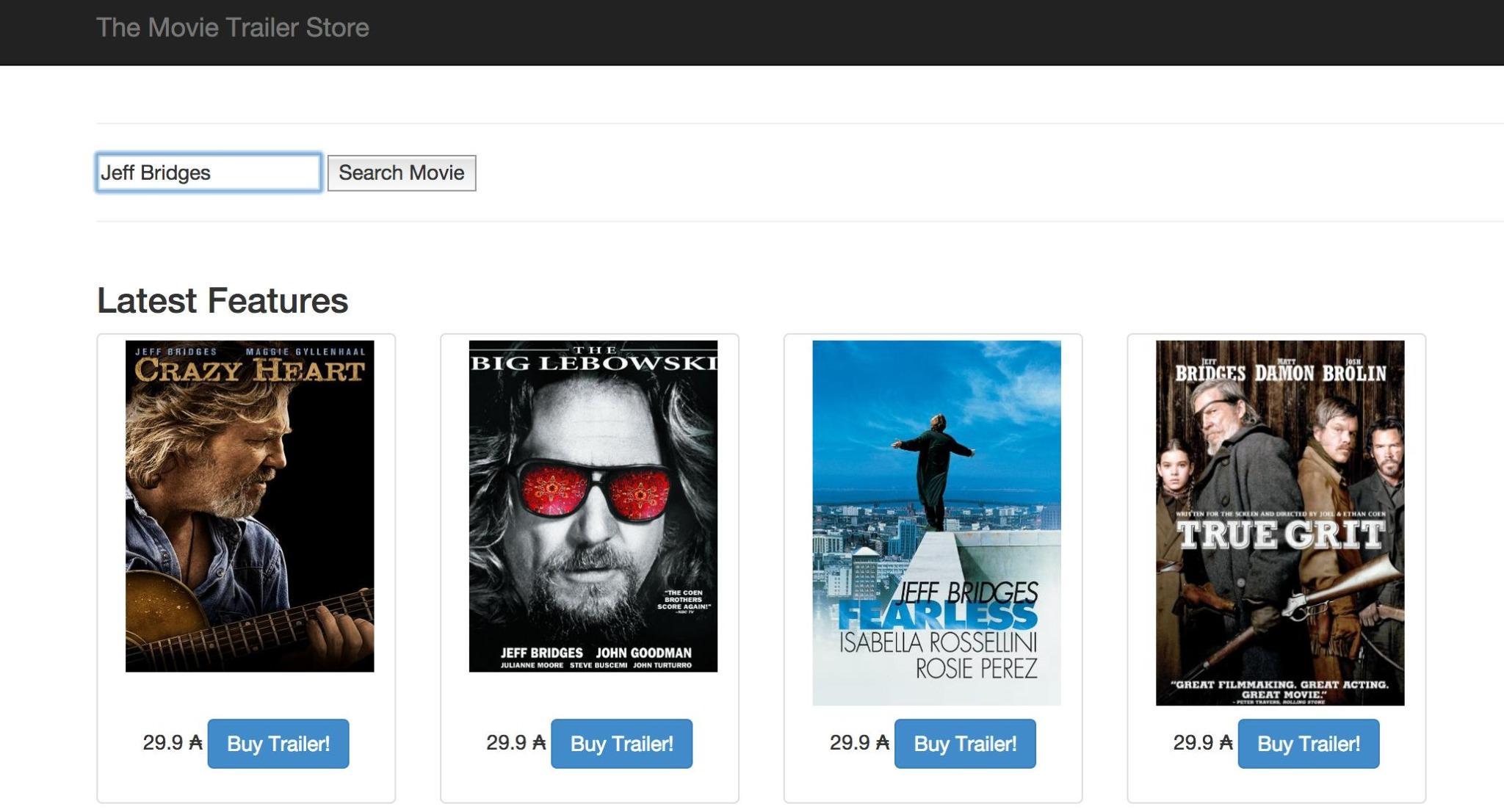1504x812 pixels.
Task: Click the currency symbol beside True Grit price
Action: click(x=1226, y=743)
